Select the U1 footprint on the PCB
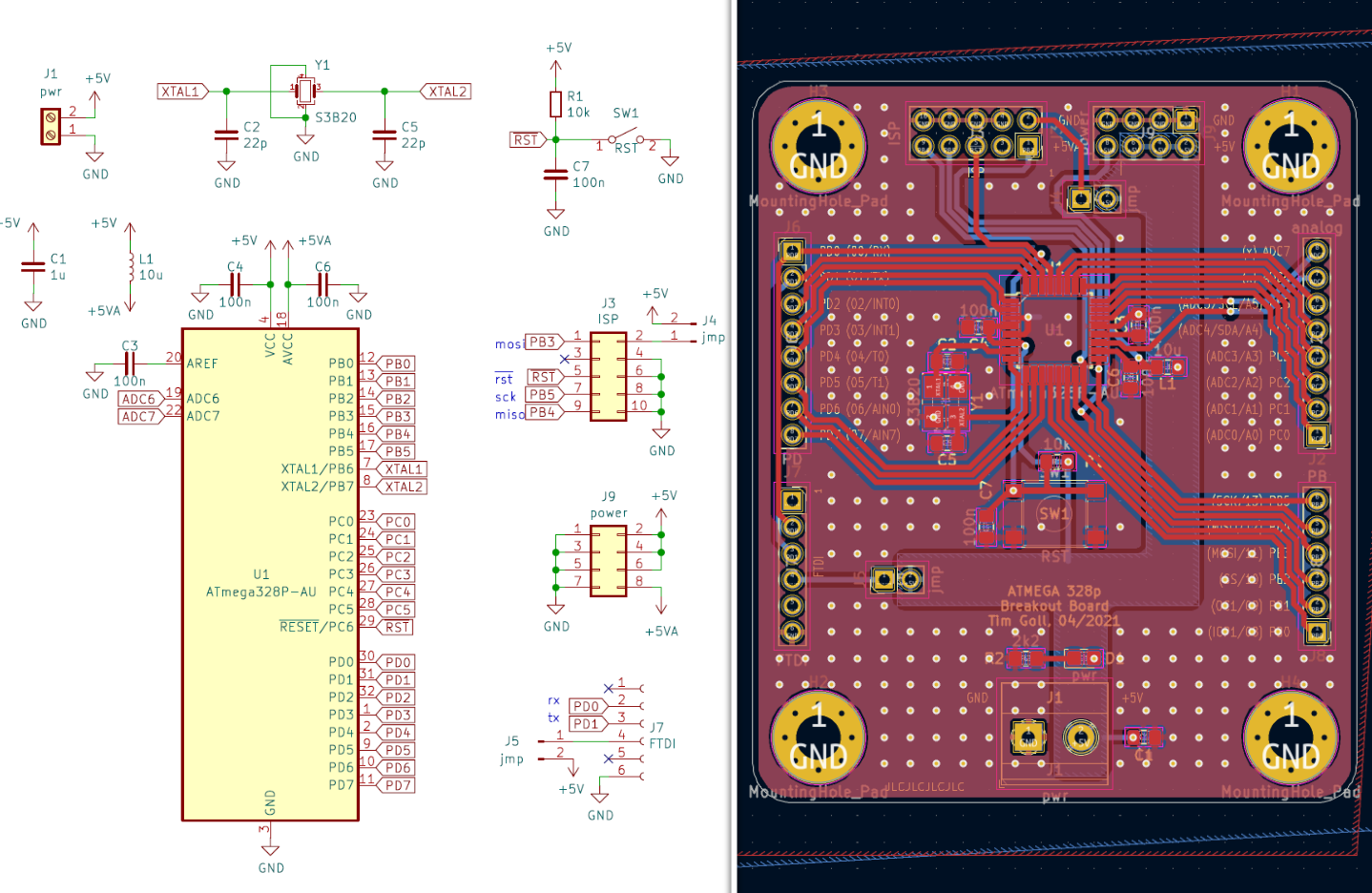This screenshot has height=893, width=1372. point(1053,330)
